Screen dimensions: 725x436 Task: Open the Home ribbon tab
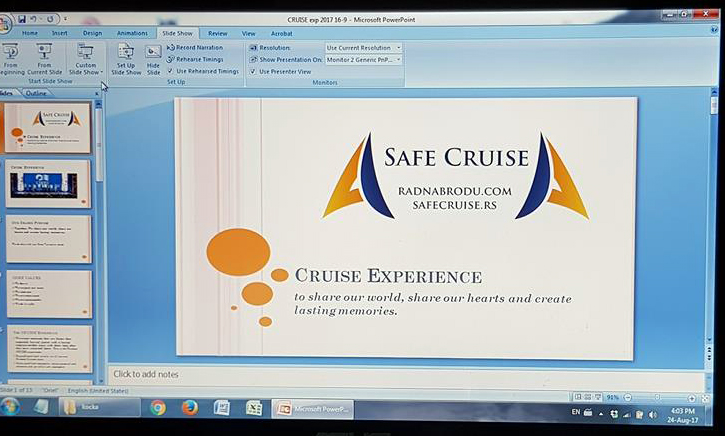(30, 33)
